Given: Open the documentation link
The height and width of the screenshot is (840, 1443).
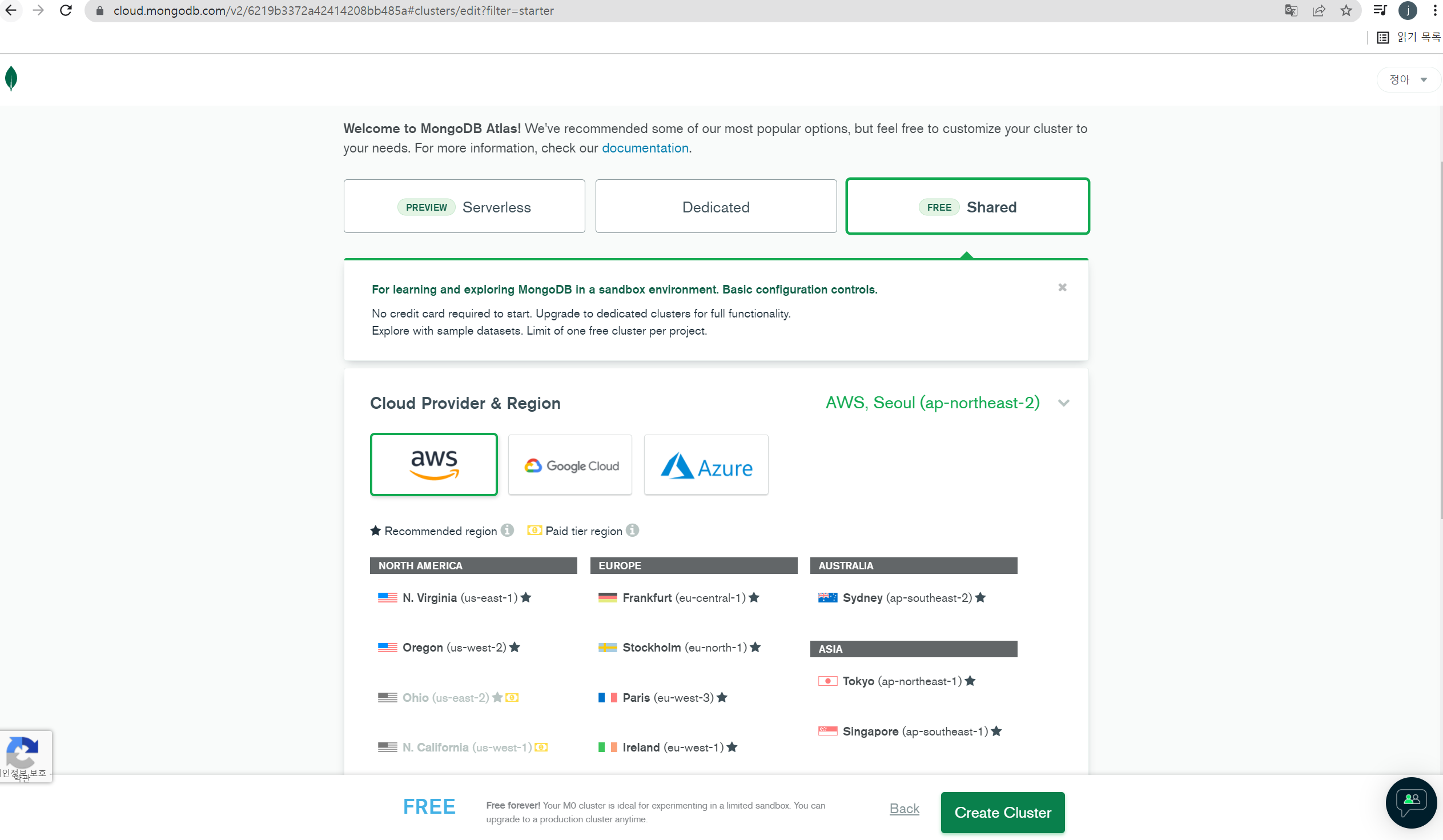Looking at the screenshot, I should (645, 148).
